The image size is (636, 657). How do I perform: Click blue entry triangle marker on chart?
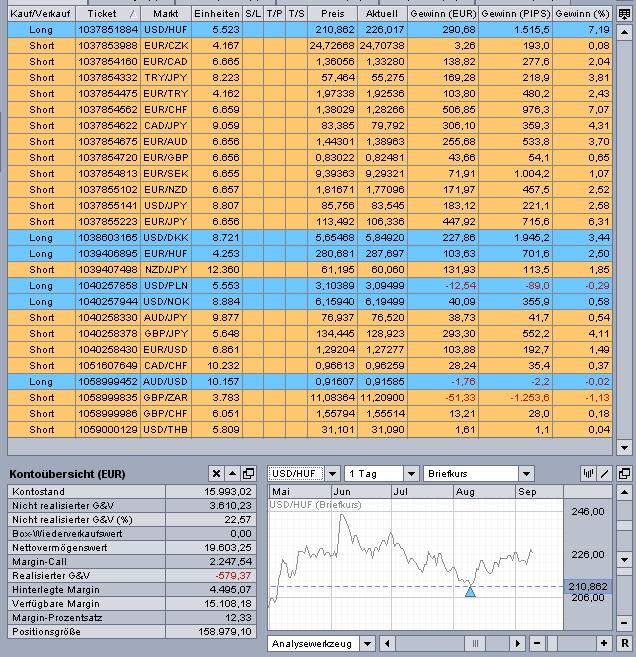click(x=470, y=591)
